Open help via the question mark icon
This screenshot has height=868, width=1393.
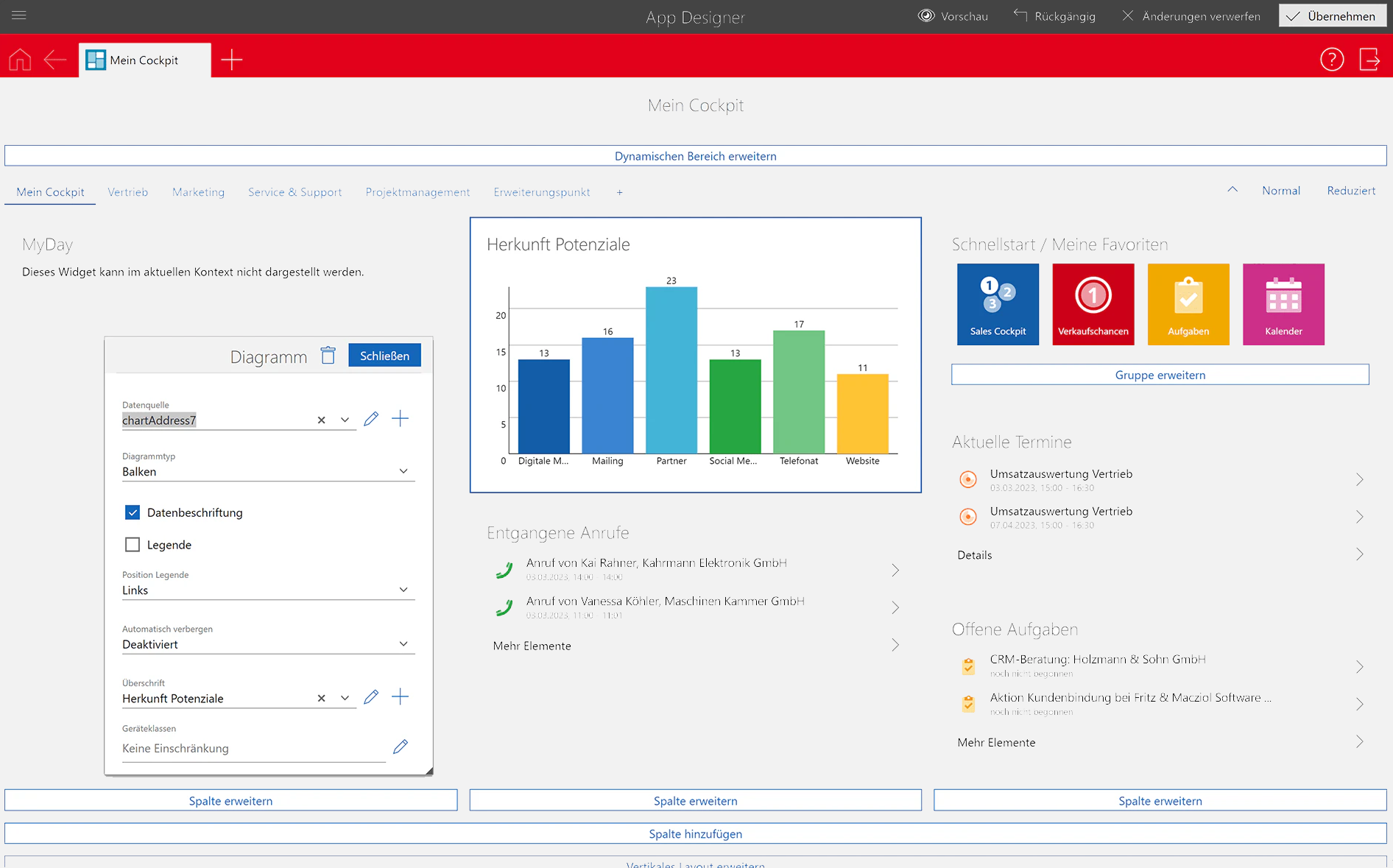[x=1332, y=59]
